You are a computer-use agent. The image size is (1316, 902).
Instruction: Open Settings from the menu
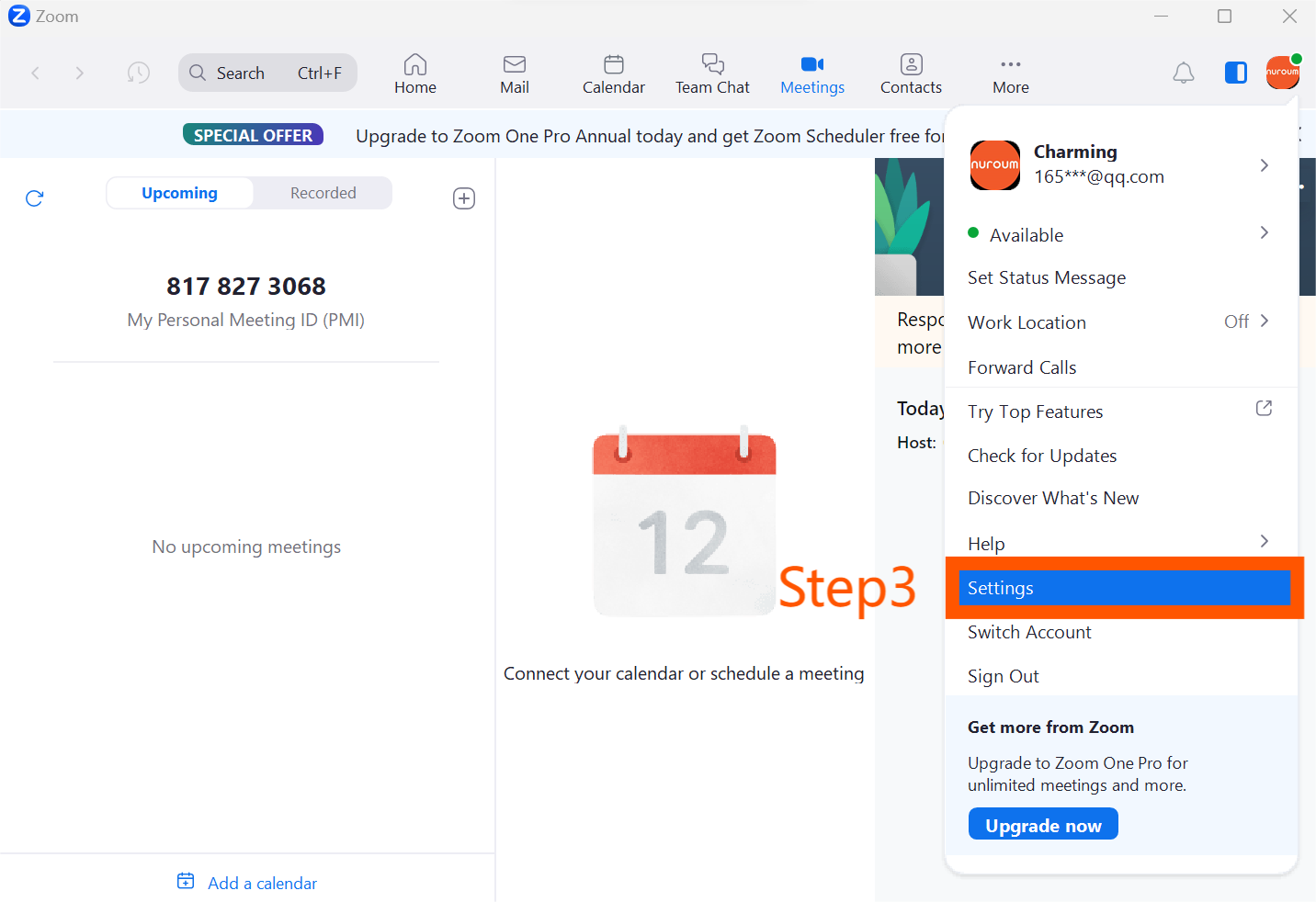(x=1125, y=588)
